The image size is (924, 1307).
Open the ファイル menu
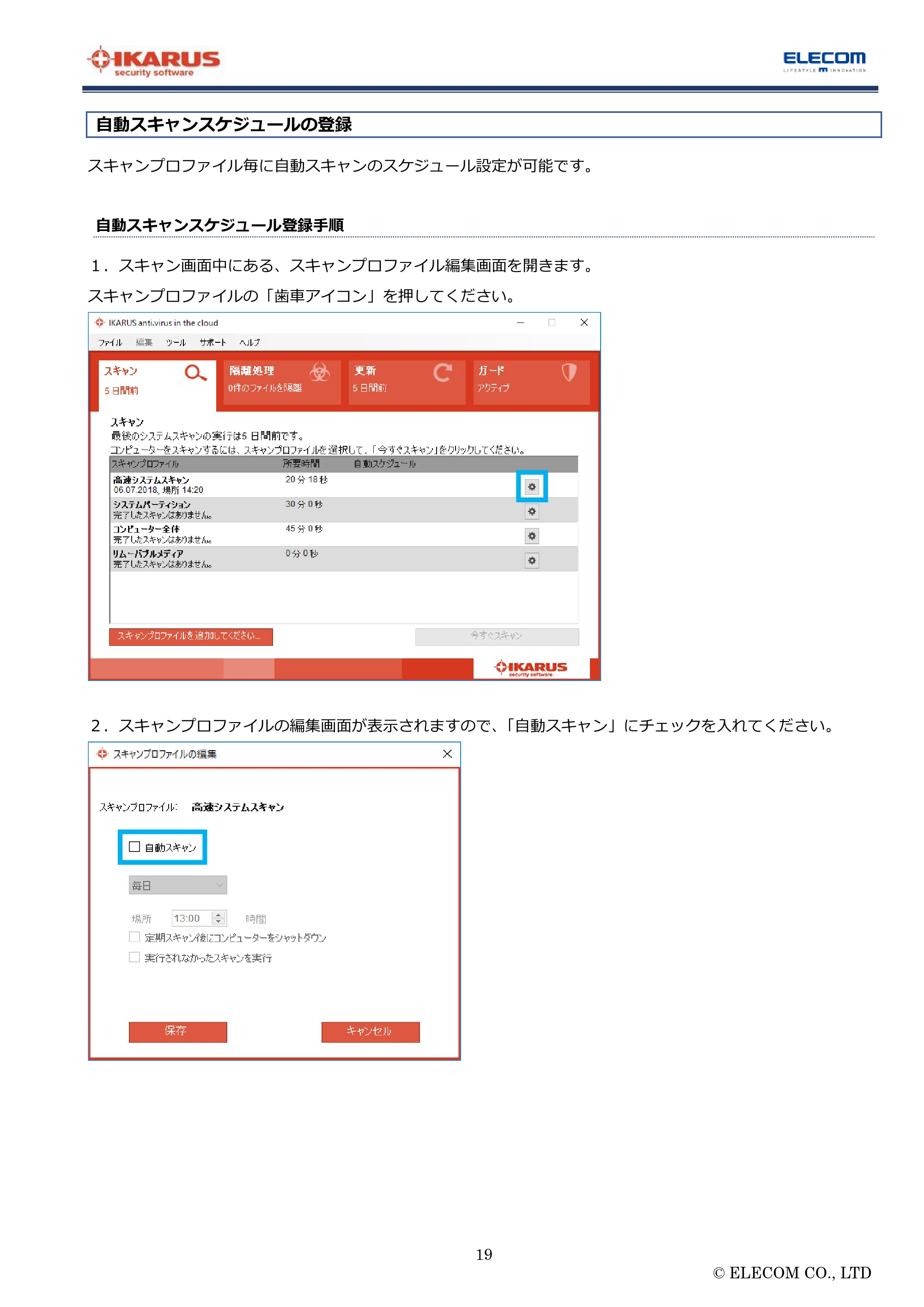(110, 342)
